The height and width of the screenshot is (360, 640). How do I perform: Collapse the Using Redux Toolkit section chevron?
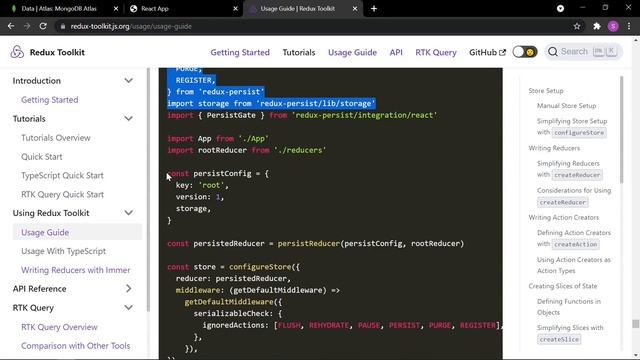pyautogui.click(x=129, y=213)
